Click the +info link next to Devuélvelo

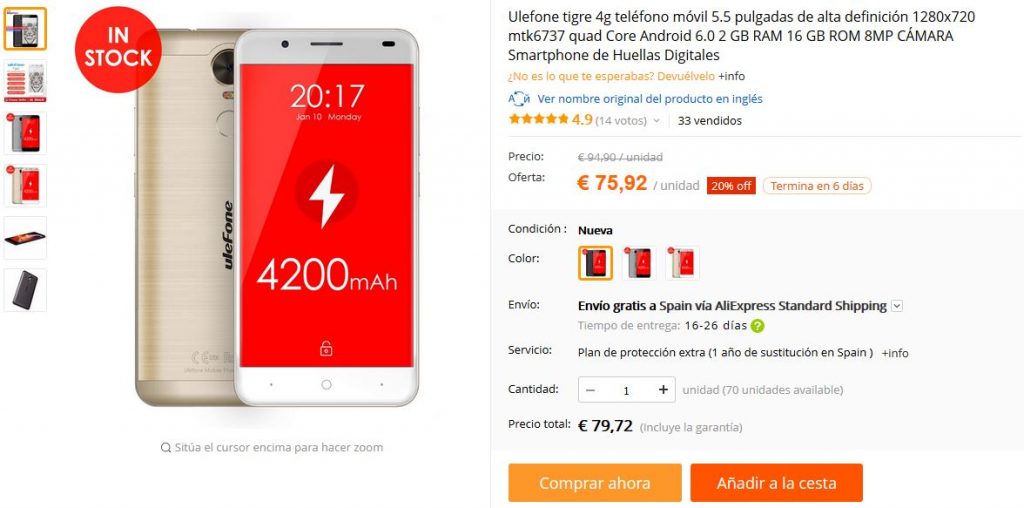[731, 76]
